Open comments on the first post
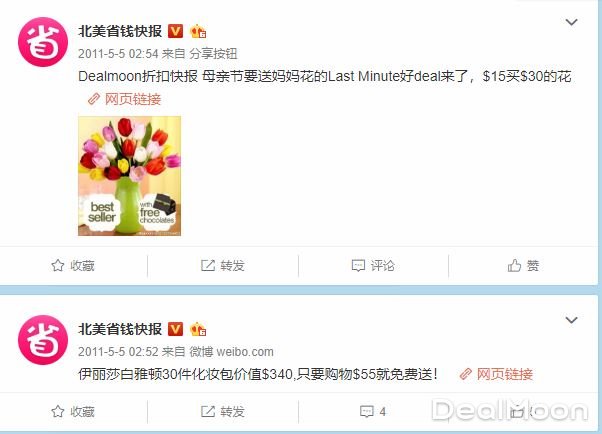Viewport: 602px width, 434px height. [373, 265]
